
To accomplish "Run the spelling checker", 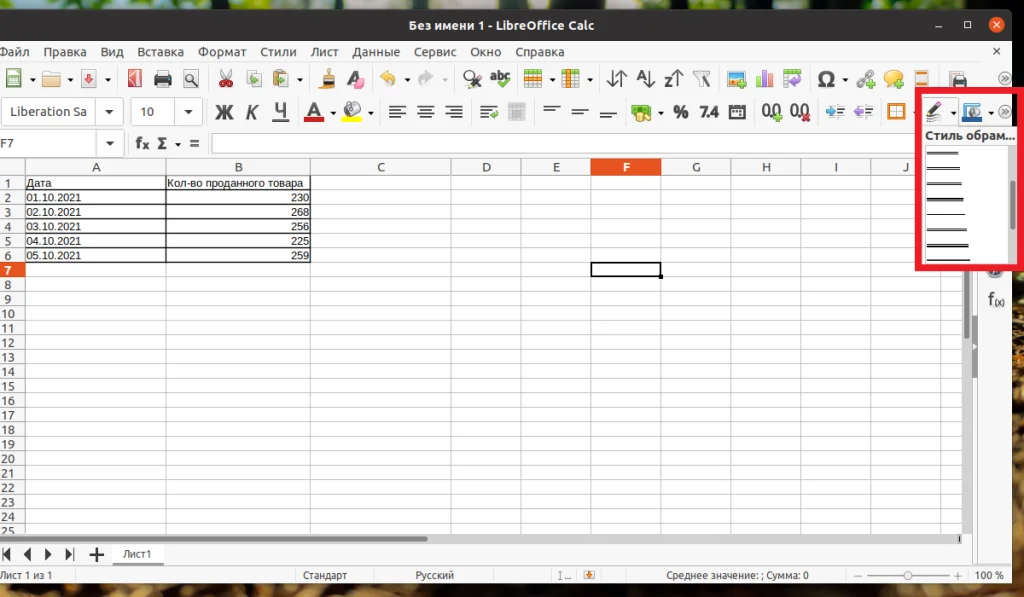I will (499, 78).
